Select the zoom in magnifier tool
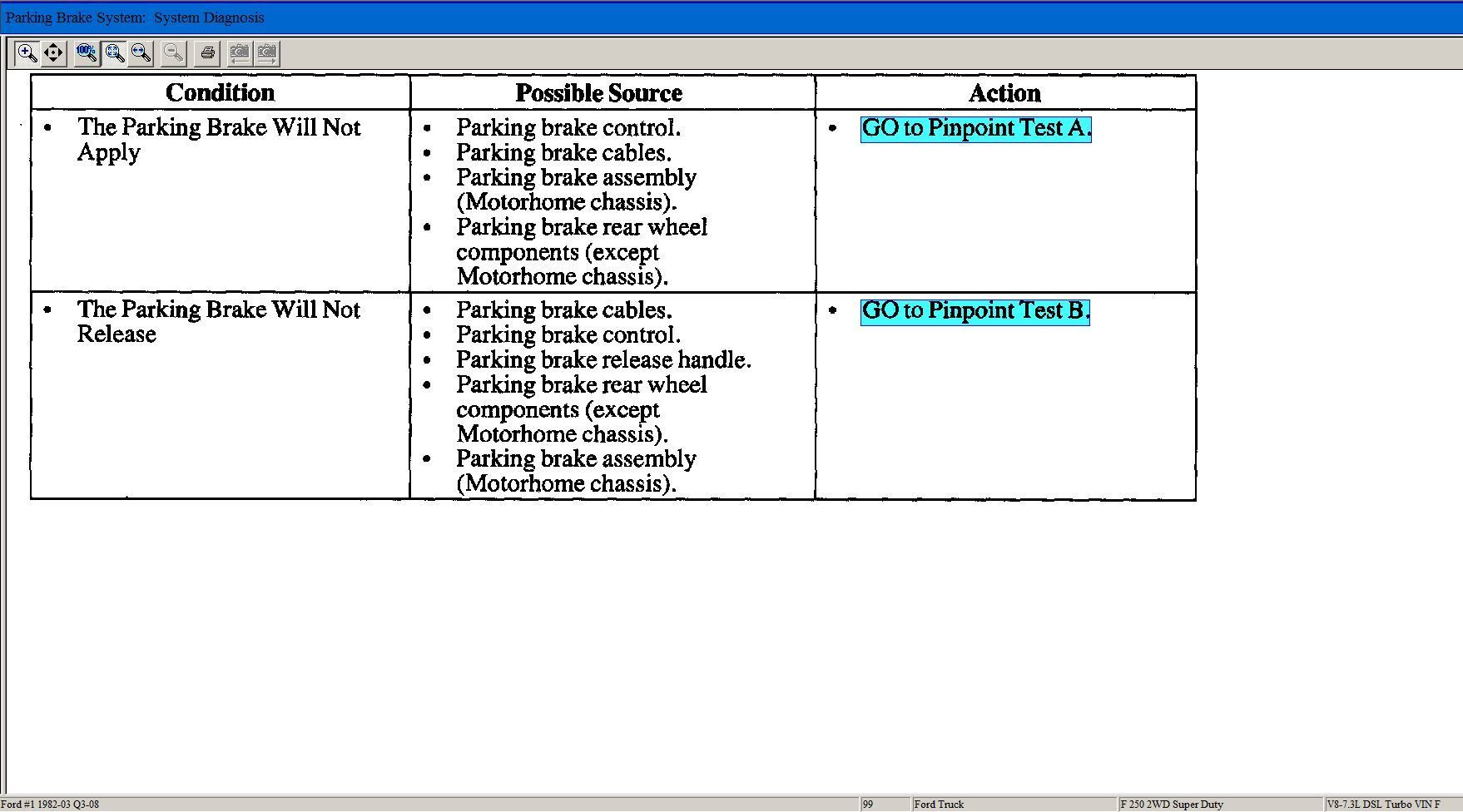The height and width of the screenshot is (812, 1463). pyautogui.click(x=27, y=53)
